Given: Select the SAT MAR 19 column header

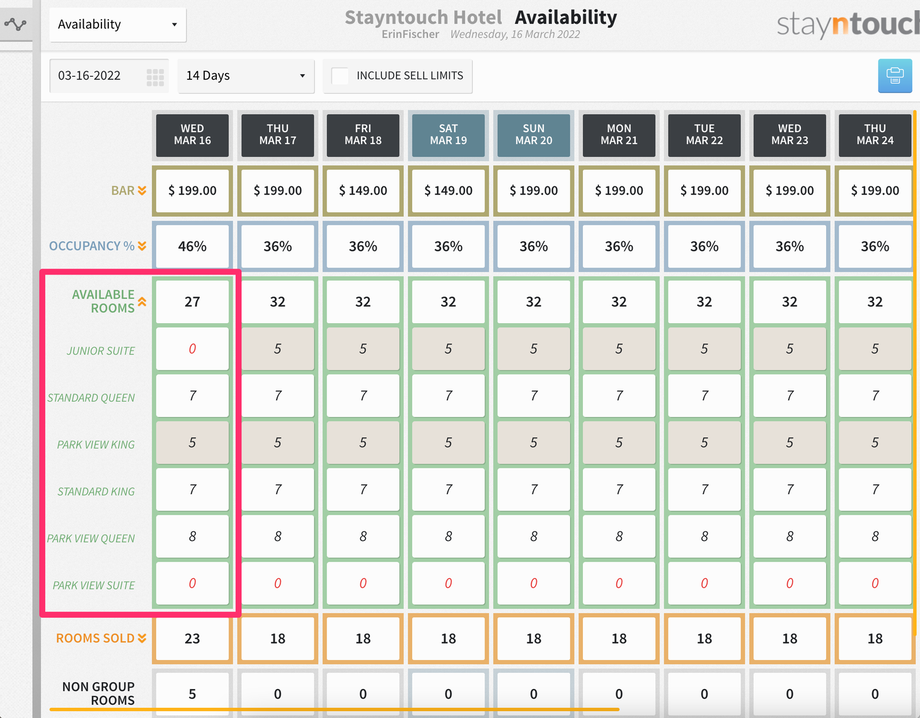Looking at the screenshot, I should pyautogui.click(x=448, y=134).
